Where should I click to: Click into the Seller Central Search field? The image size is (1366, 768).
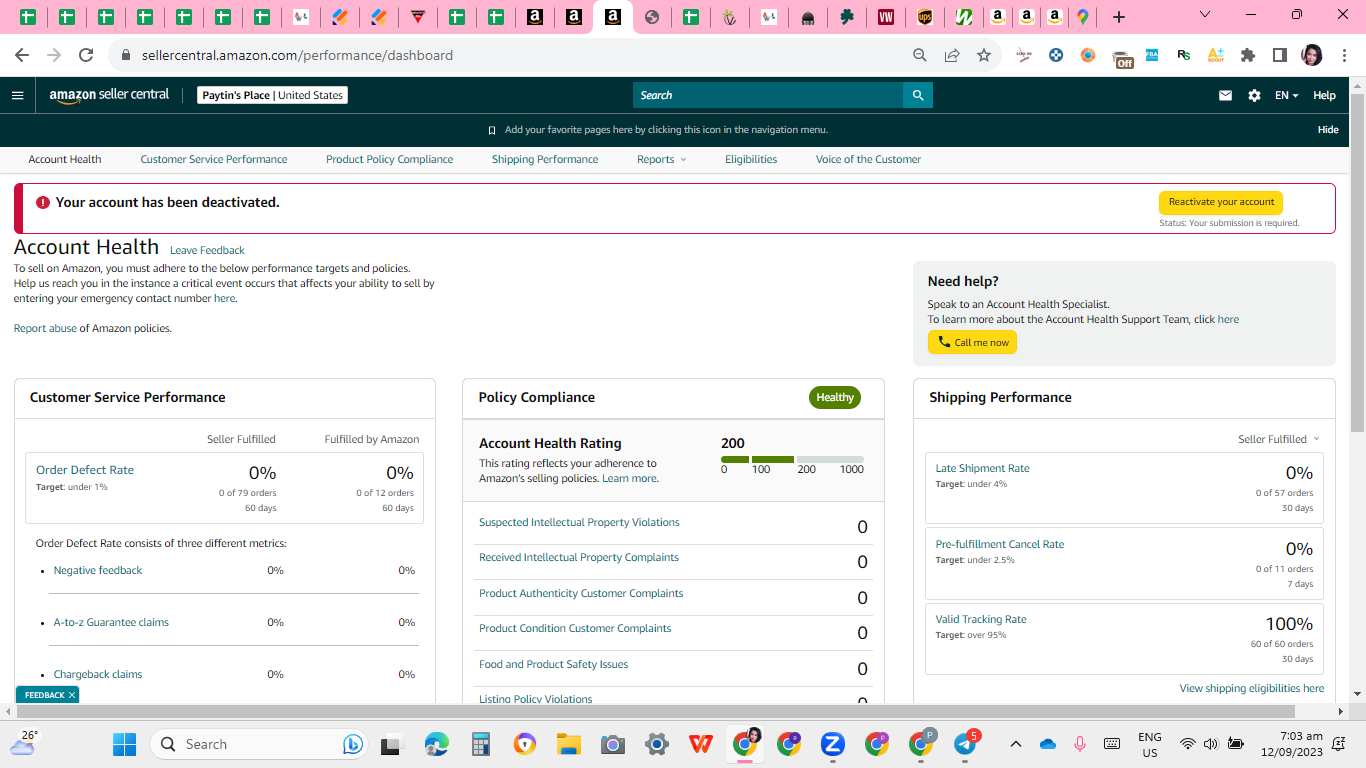coord(768,95)
